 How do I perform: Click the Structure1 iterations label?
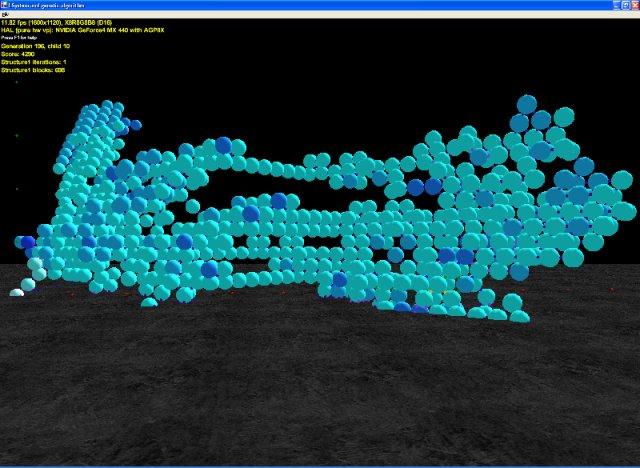click(x=34, y=62)
